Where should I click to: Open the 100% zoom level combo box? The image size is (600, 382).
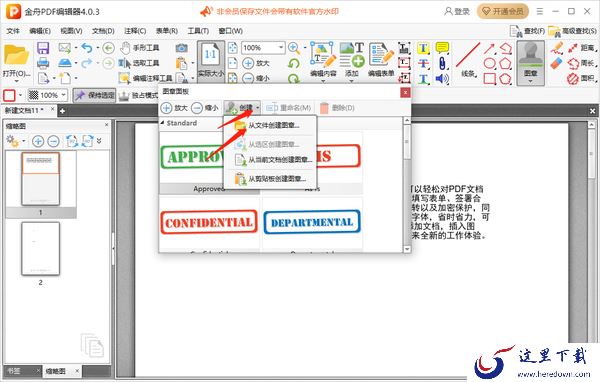pos(264,48)
